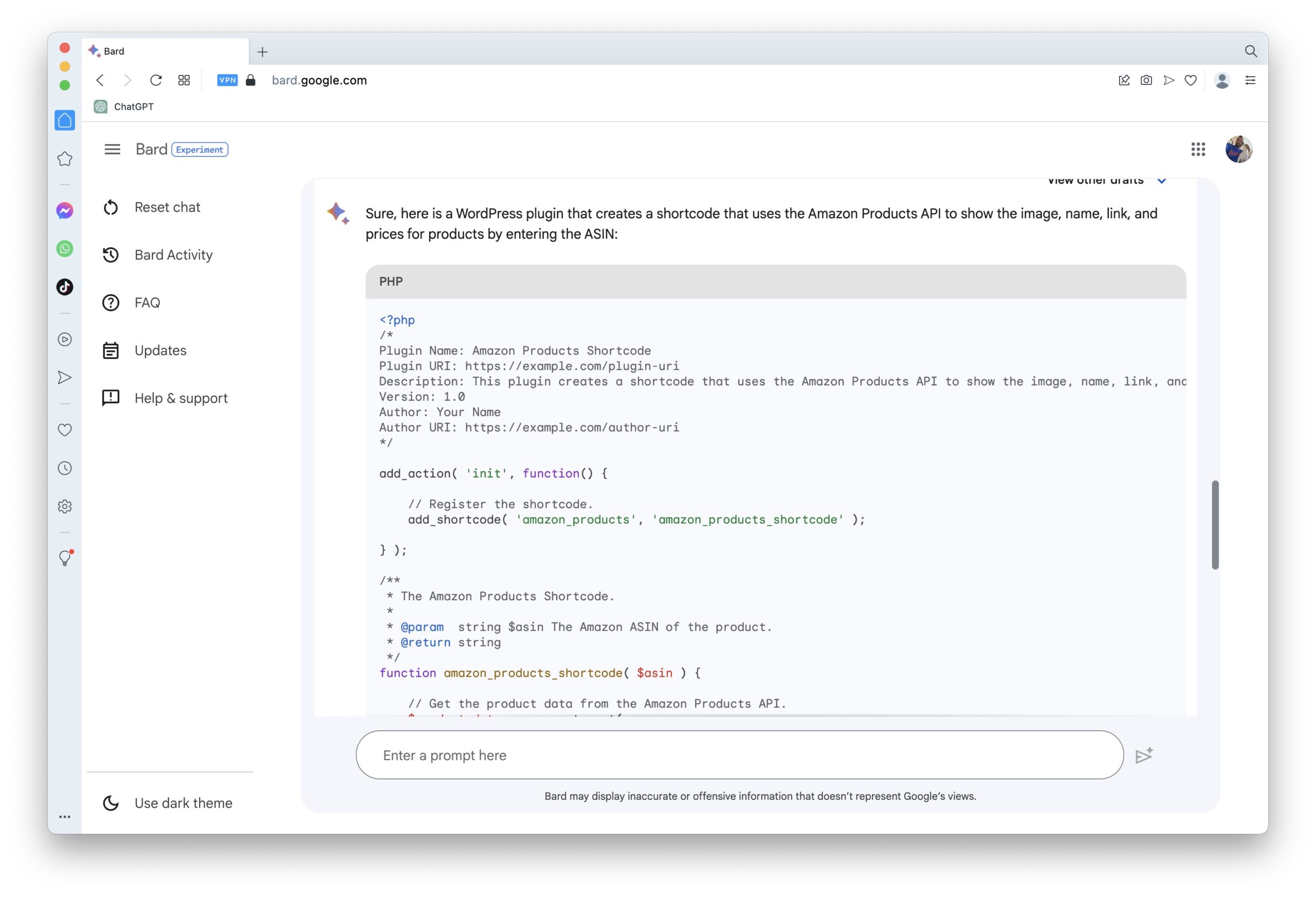Image resolution: width=1316 pixels, height=897 pixels.
Task: Open TikTok from the browser sidebar
Action: tap(65, 286)
